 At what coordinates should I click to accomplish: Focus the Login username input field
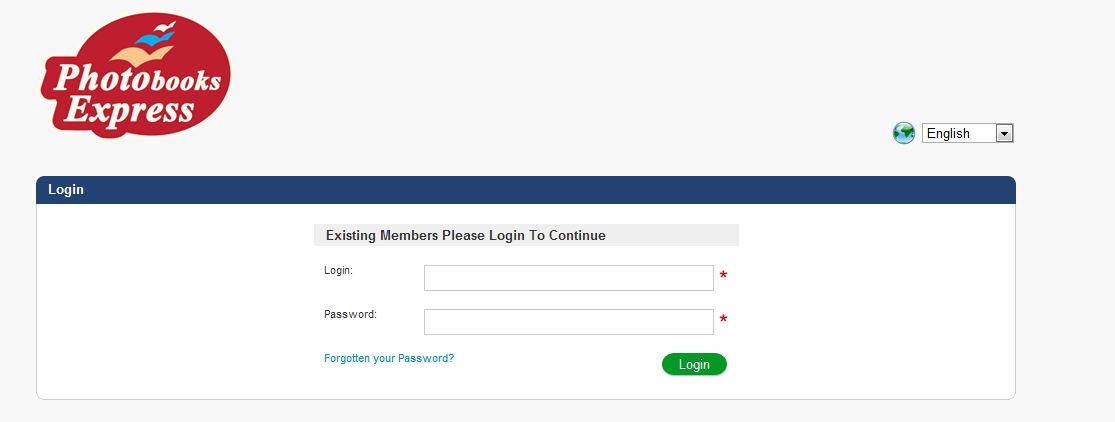(568, 278)
